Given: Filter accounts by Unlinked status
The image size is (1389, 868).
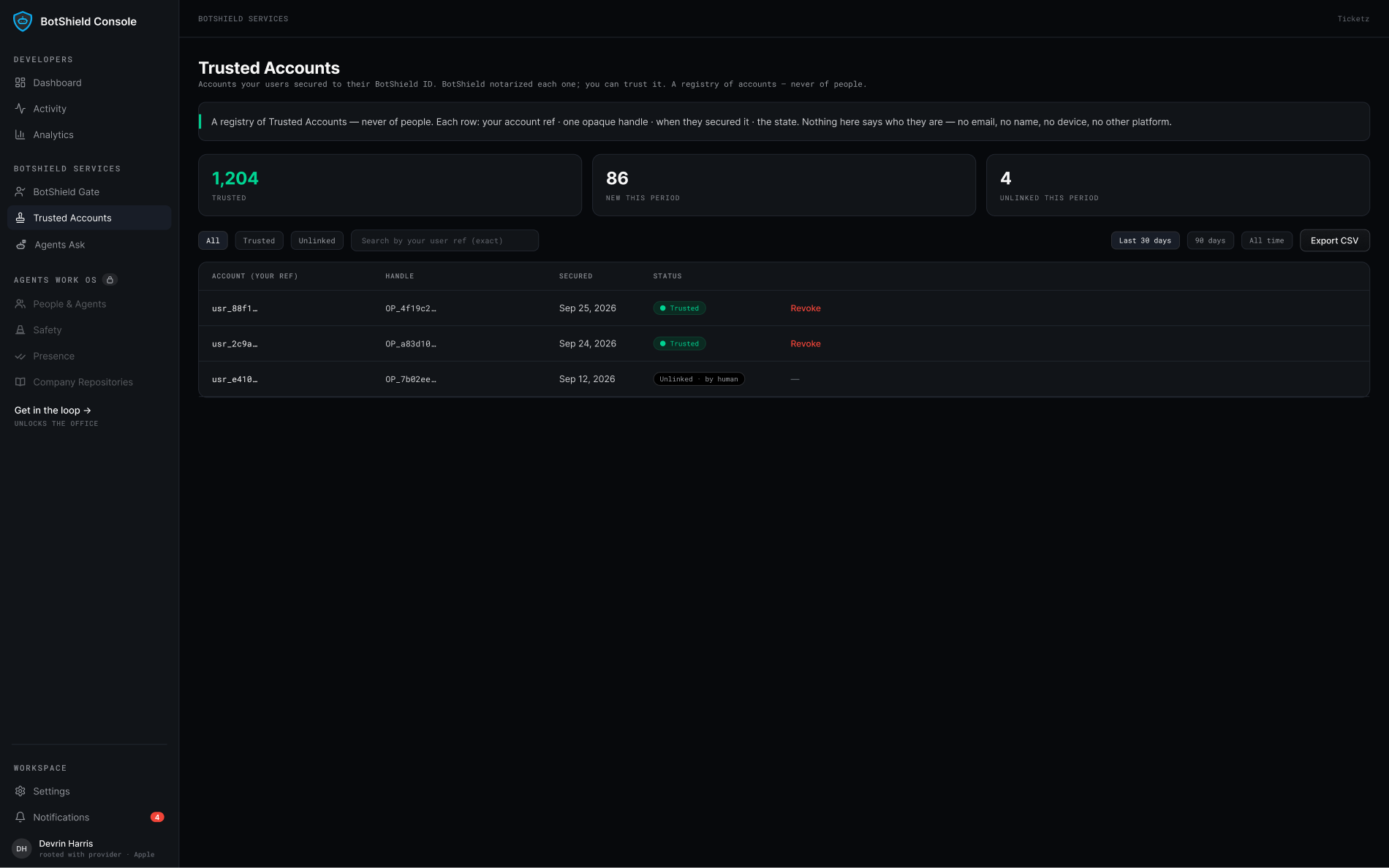Looking at the screenshot, I should tap(317, 240).
